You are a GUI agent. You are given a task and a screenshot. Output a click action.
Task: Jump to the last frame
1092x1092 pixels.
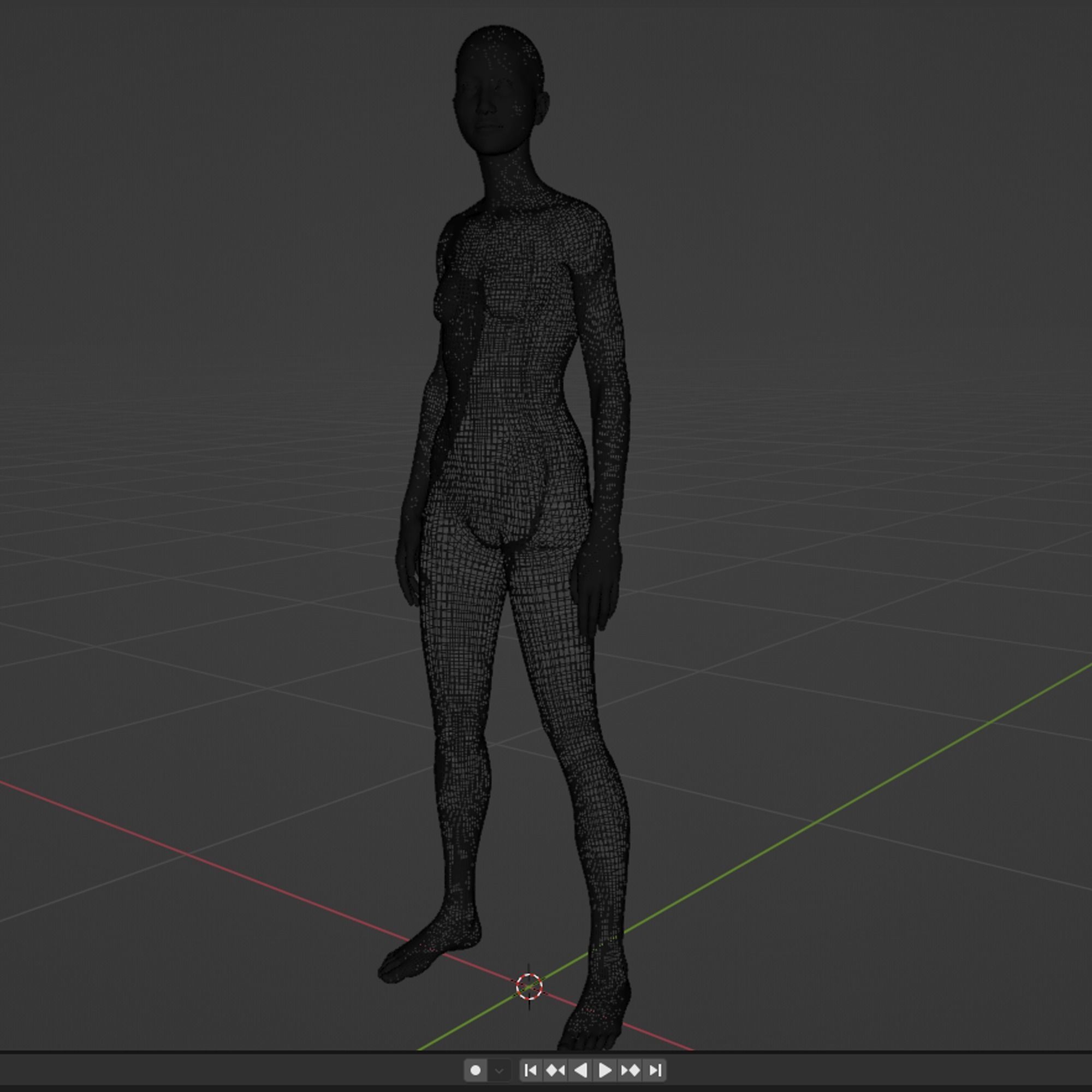click(x=655, y=1070)
